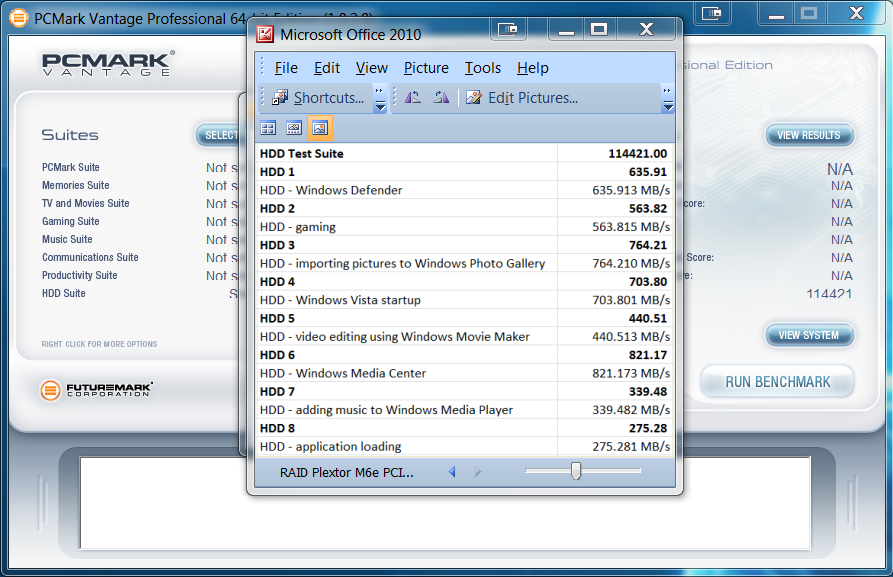Screen dimensions: 893x577
Task: Go to the next picture
Action: click(477, 472)
